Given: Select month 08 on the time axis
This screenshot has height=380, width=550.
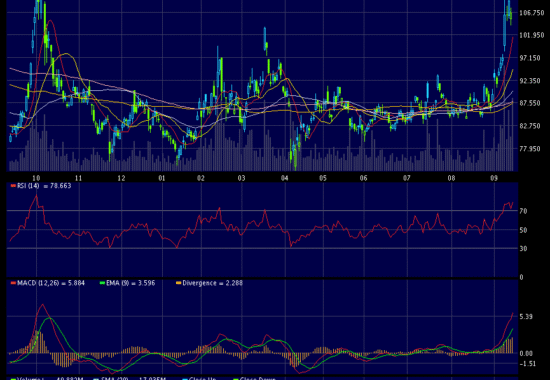Looking at the screenshot, I should (x=451, y=178).
